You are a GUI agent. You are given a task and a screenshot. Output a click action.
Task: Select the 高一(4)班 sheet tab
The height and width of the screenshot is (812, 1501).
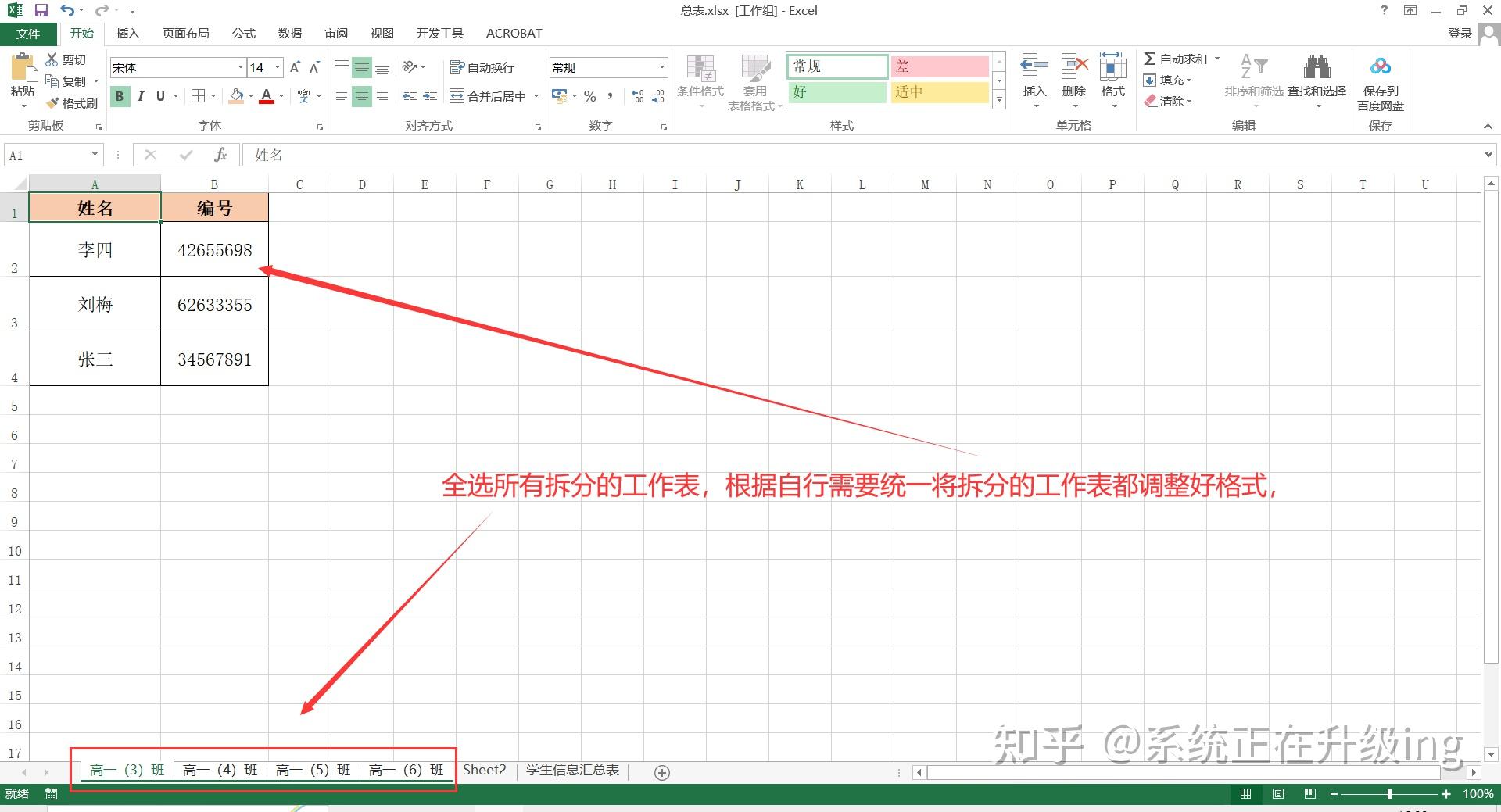[x=220, y=770]
